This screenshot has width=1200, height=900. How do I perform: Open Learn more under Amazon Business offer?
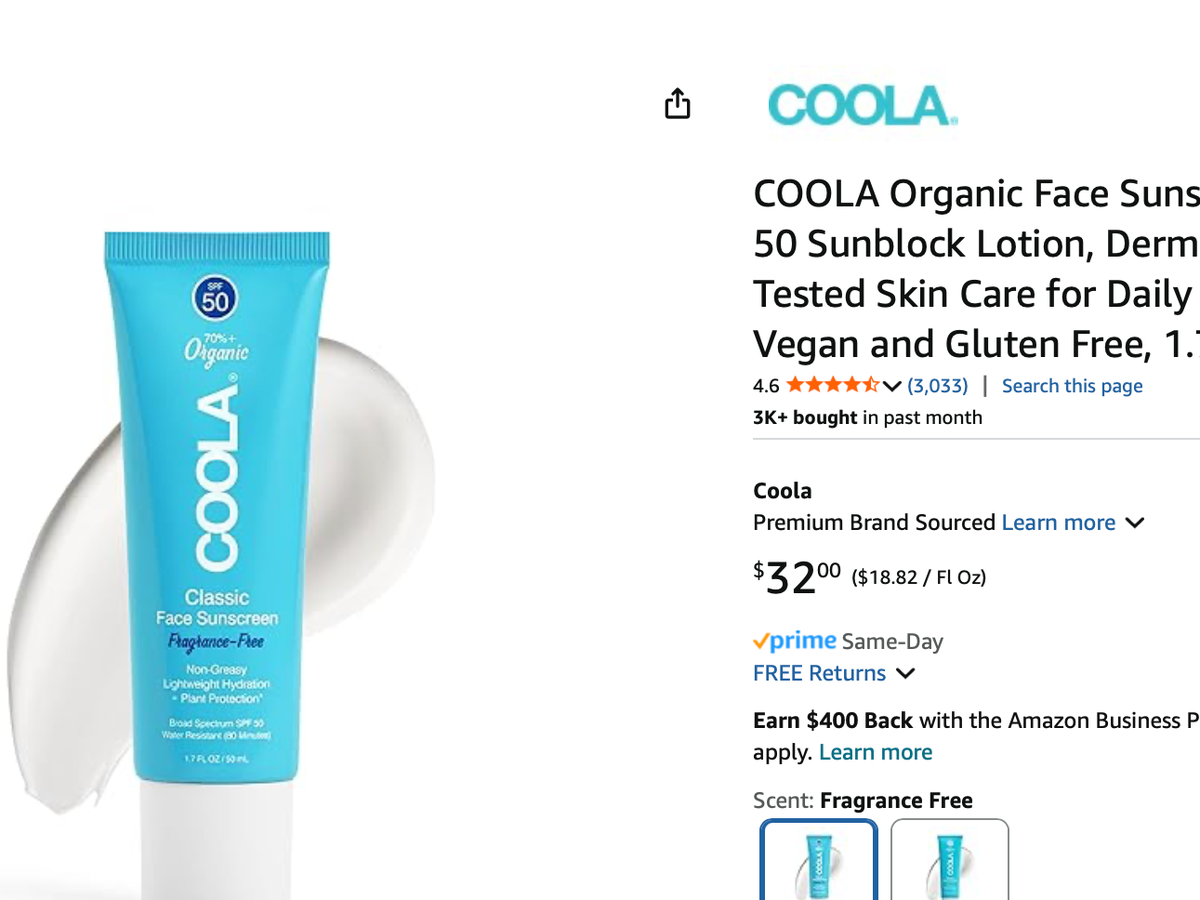[875, 752]
